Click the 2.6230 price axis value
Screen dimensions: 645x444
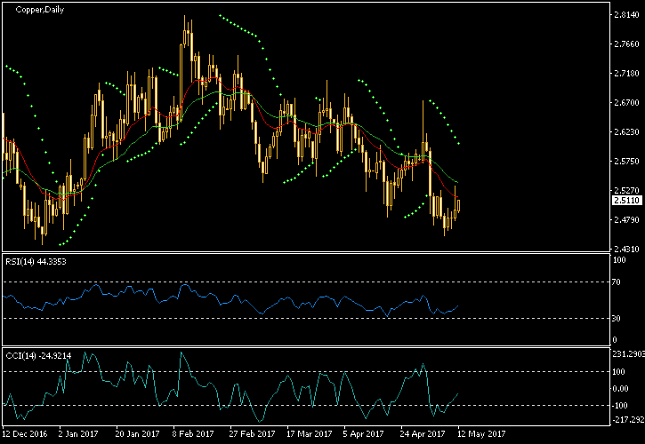tap(626, 132)
